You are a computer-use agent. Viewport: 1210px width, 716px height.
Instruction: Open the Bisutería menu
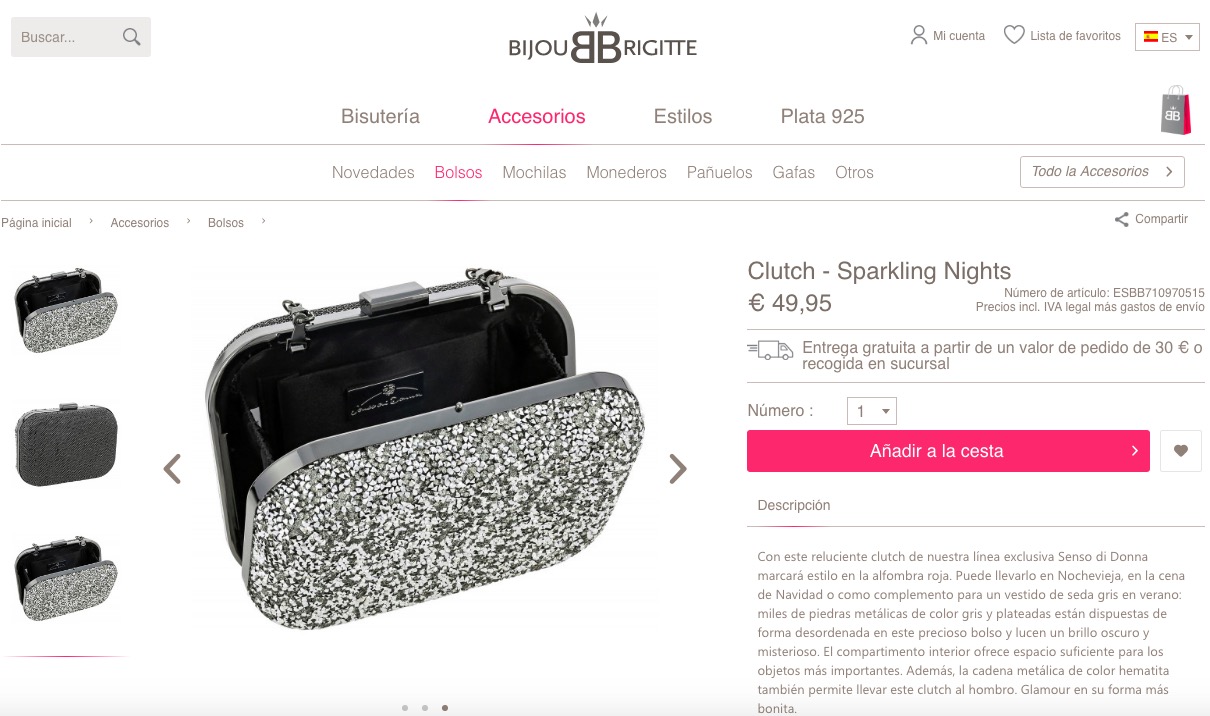pos(380,116)
